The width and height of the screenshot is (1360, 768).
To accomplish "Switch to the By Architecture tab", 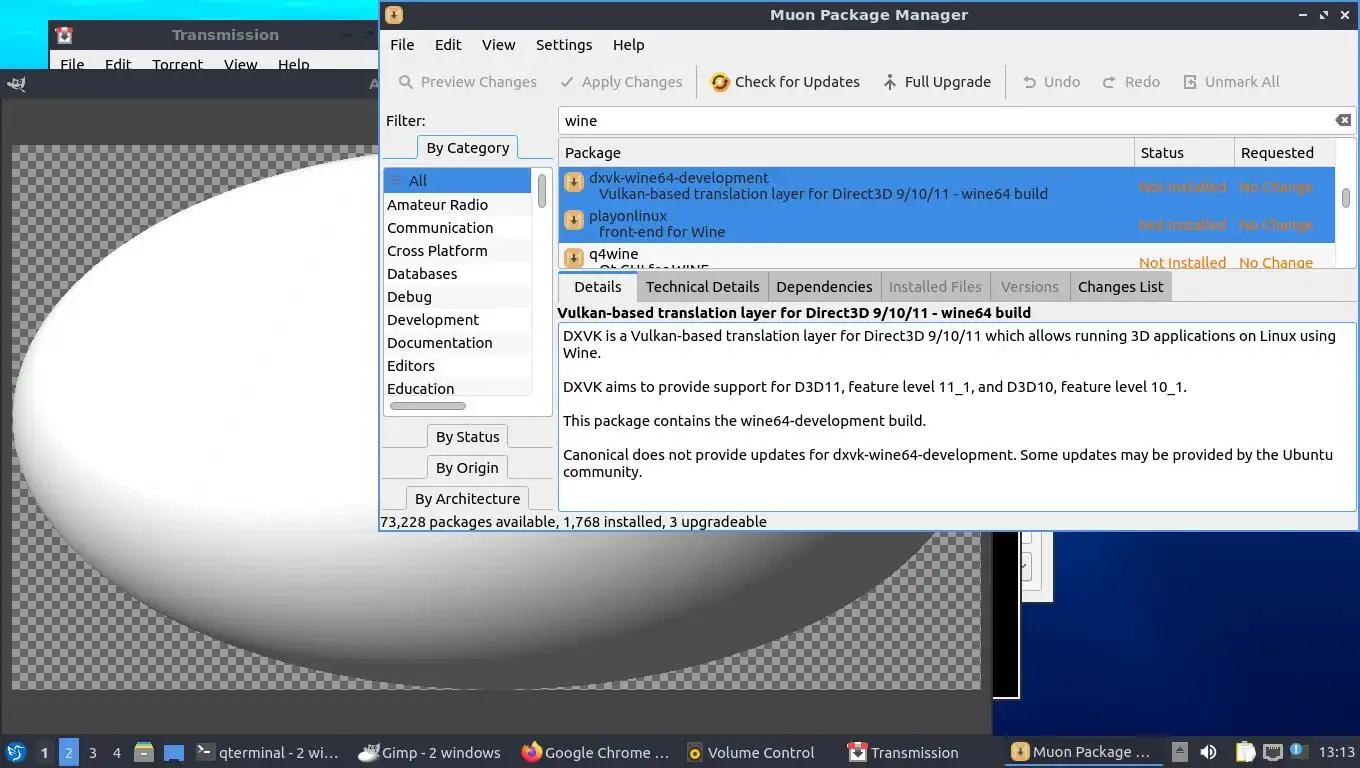I will click(x=467, y=499).
